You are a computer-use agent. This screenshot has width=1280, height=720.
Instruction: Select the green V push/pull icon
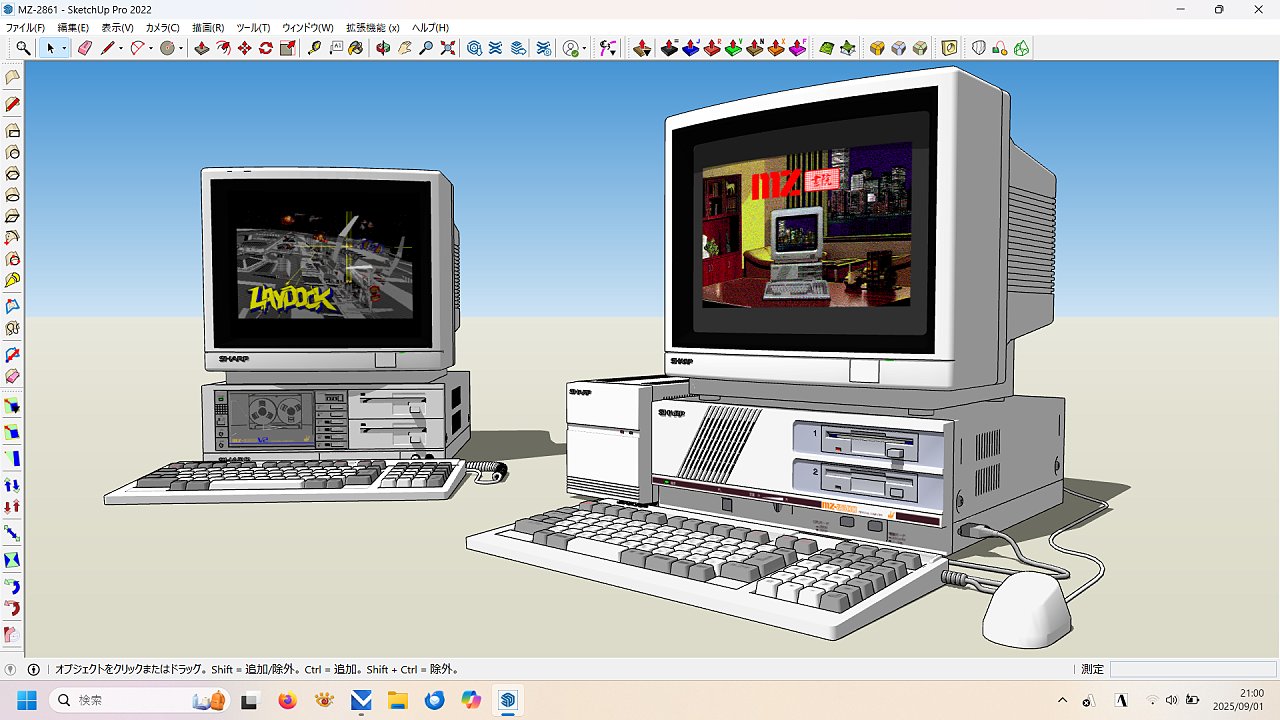733,48
